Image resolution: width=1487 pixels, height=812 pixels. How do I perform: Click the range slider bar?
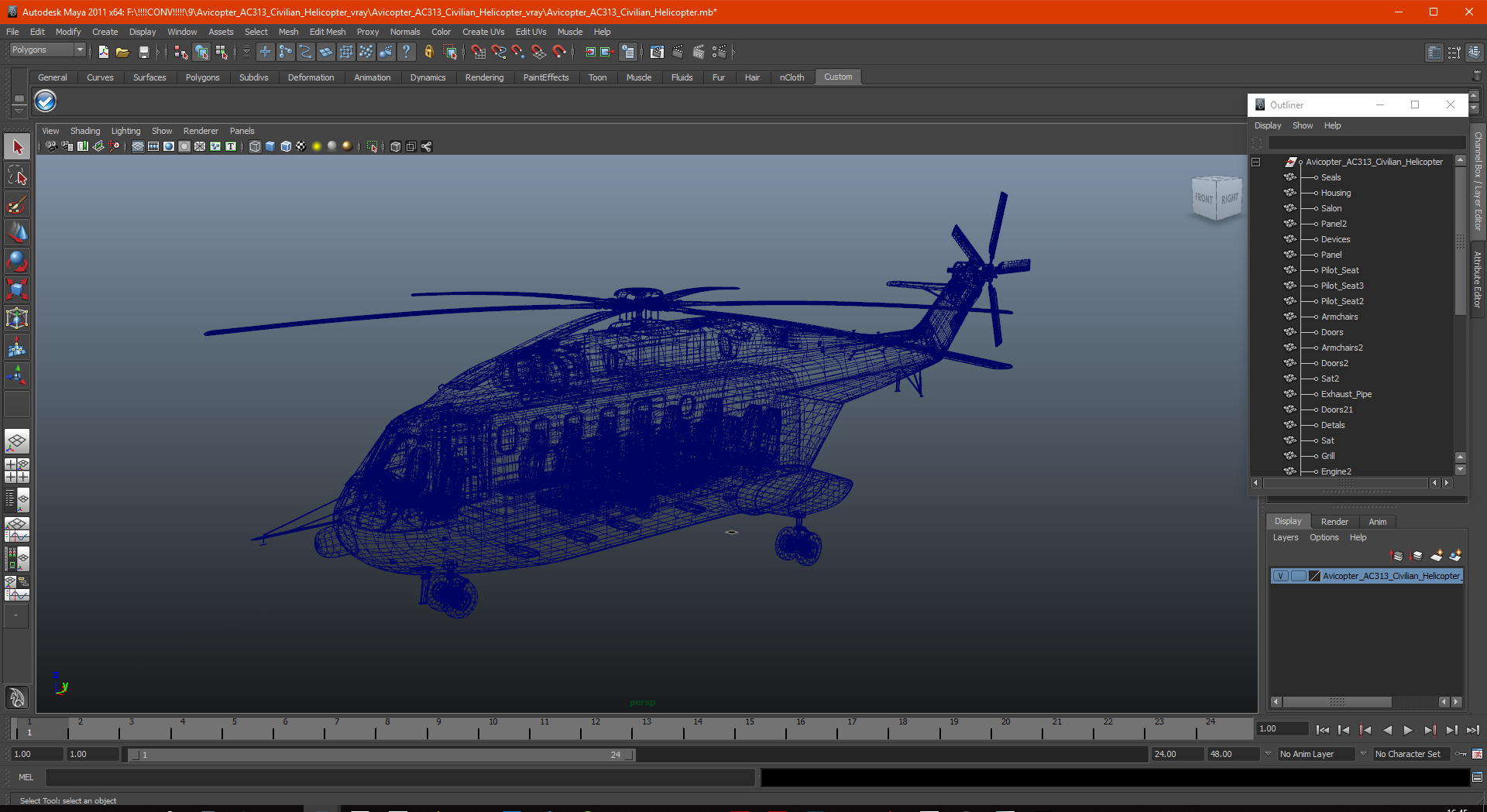[x=380, y=755]
